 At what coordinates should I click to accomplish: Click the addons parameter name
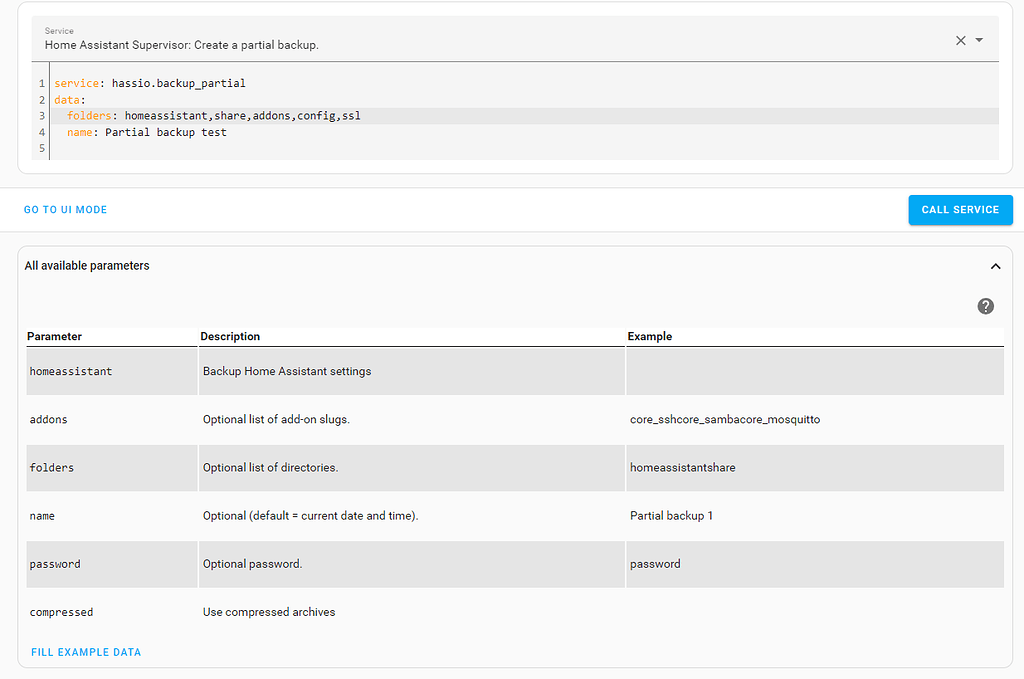click(48, 419)
